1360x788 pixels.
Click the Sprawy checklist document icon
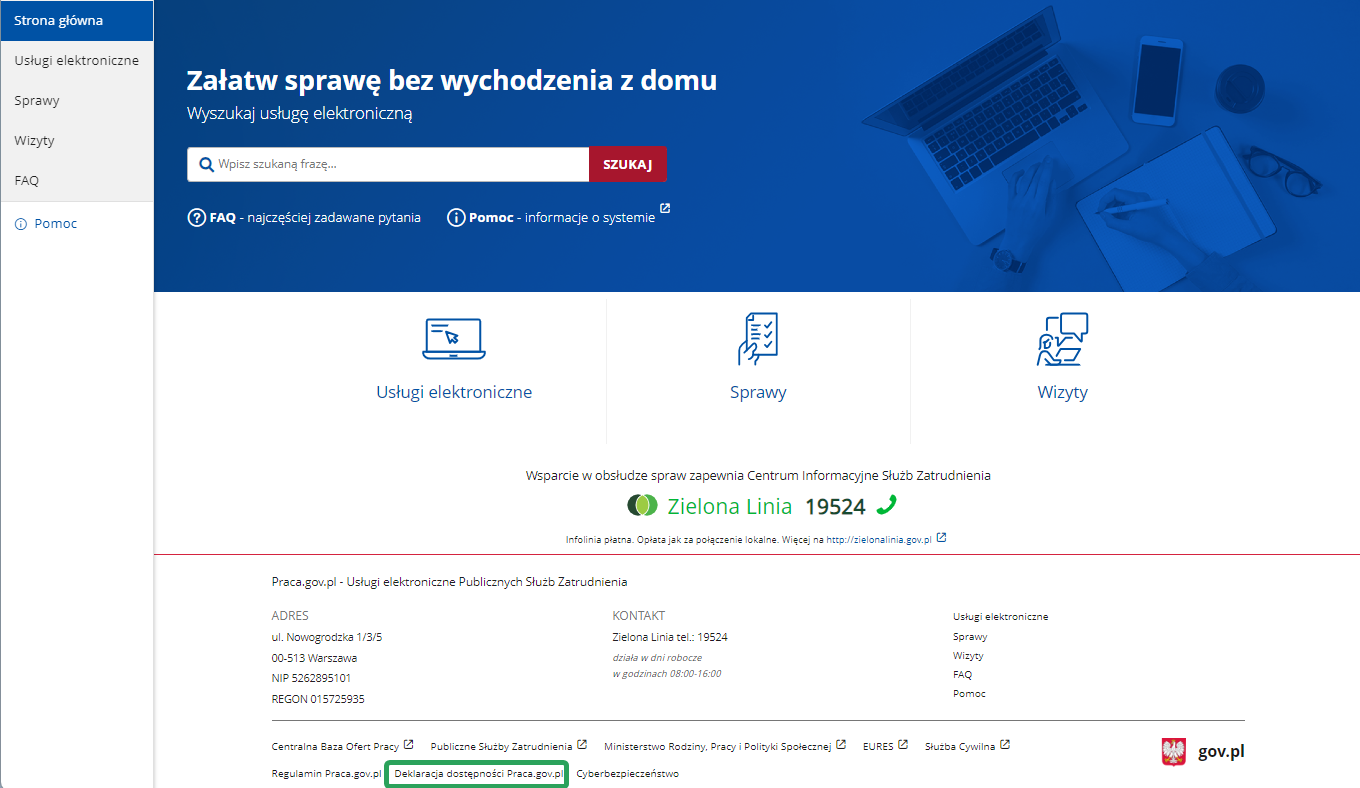[758, 339]
